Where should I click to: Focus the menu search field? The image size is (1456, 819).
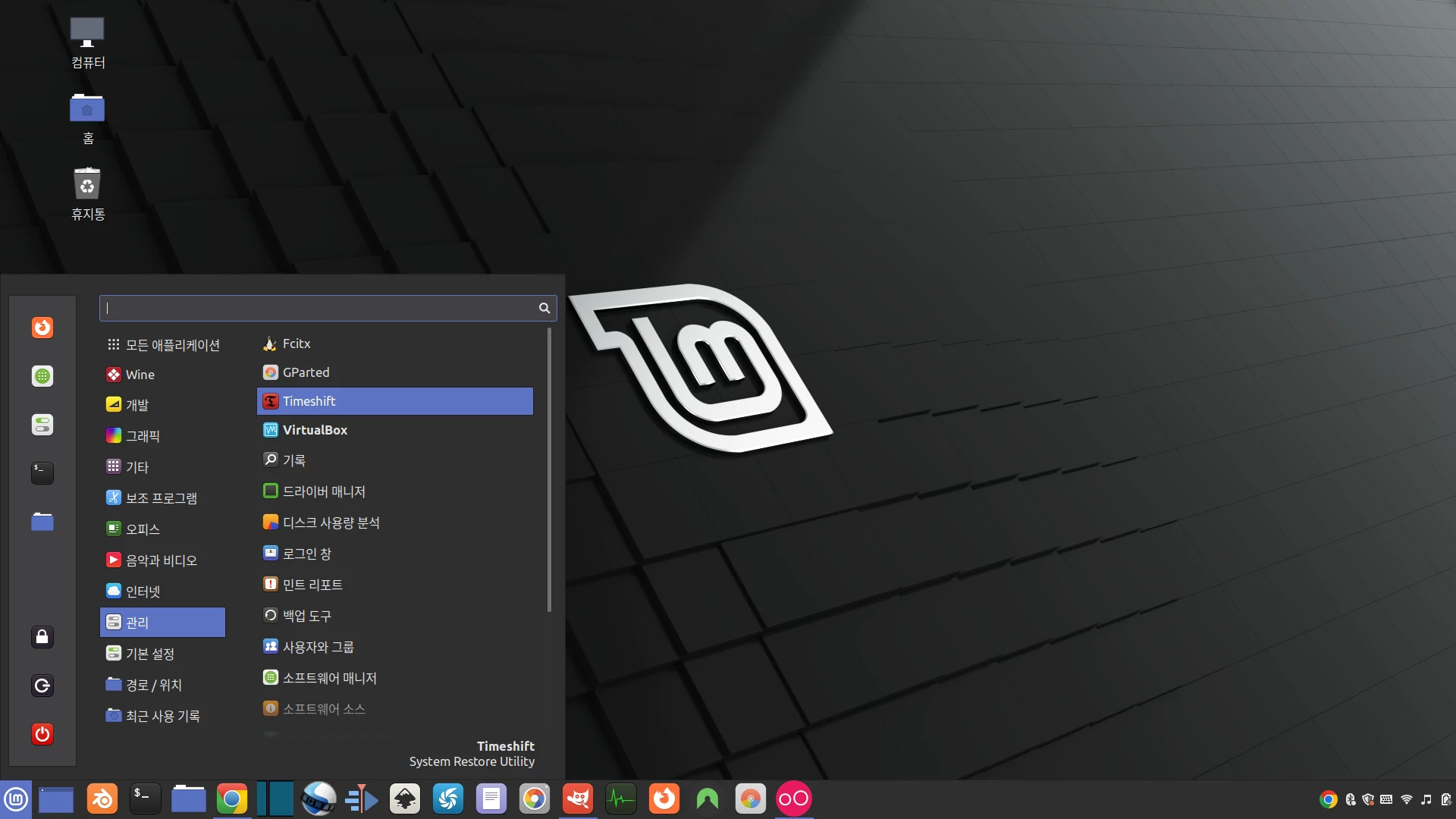[x=328, y=308]
